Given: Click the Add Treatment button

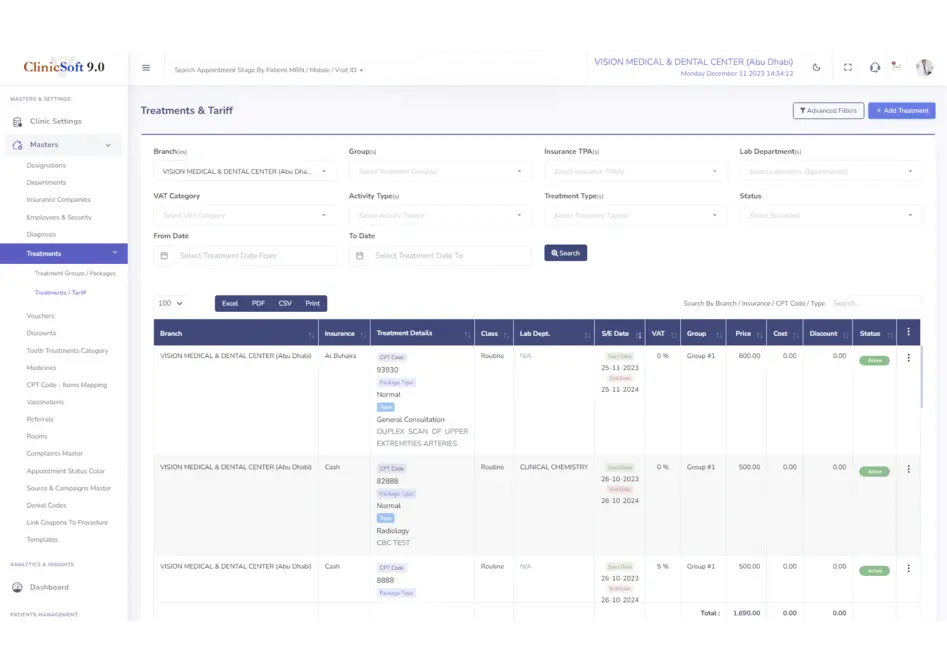Looking at the screenshot, I should click(x=901, y=111).
